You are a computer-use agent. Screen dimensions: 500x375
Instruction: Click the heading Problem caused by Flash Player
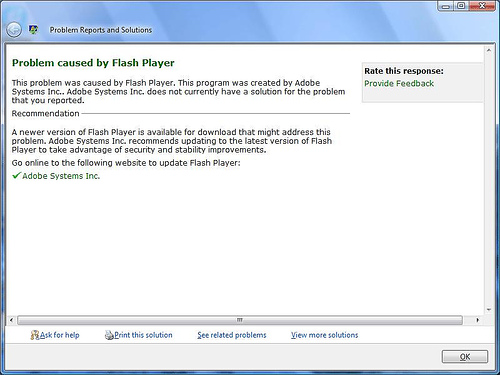[x=93, y=63]
